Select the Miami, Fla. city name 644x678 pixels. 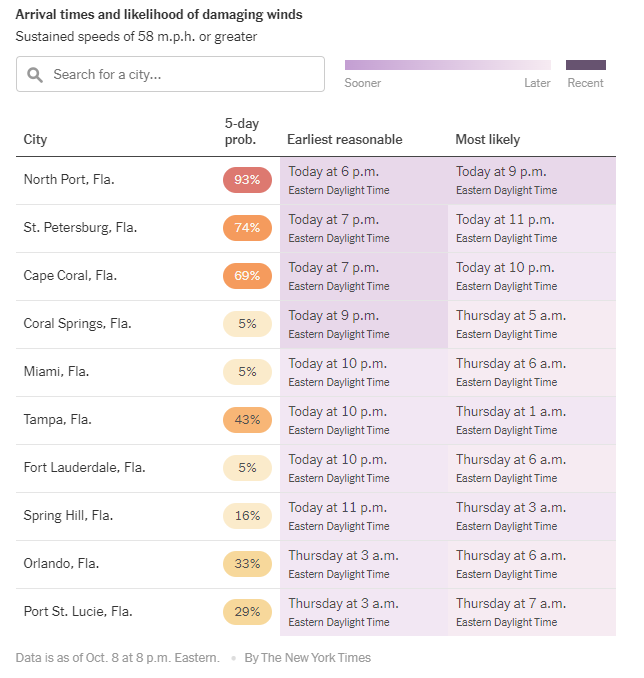56,372
